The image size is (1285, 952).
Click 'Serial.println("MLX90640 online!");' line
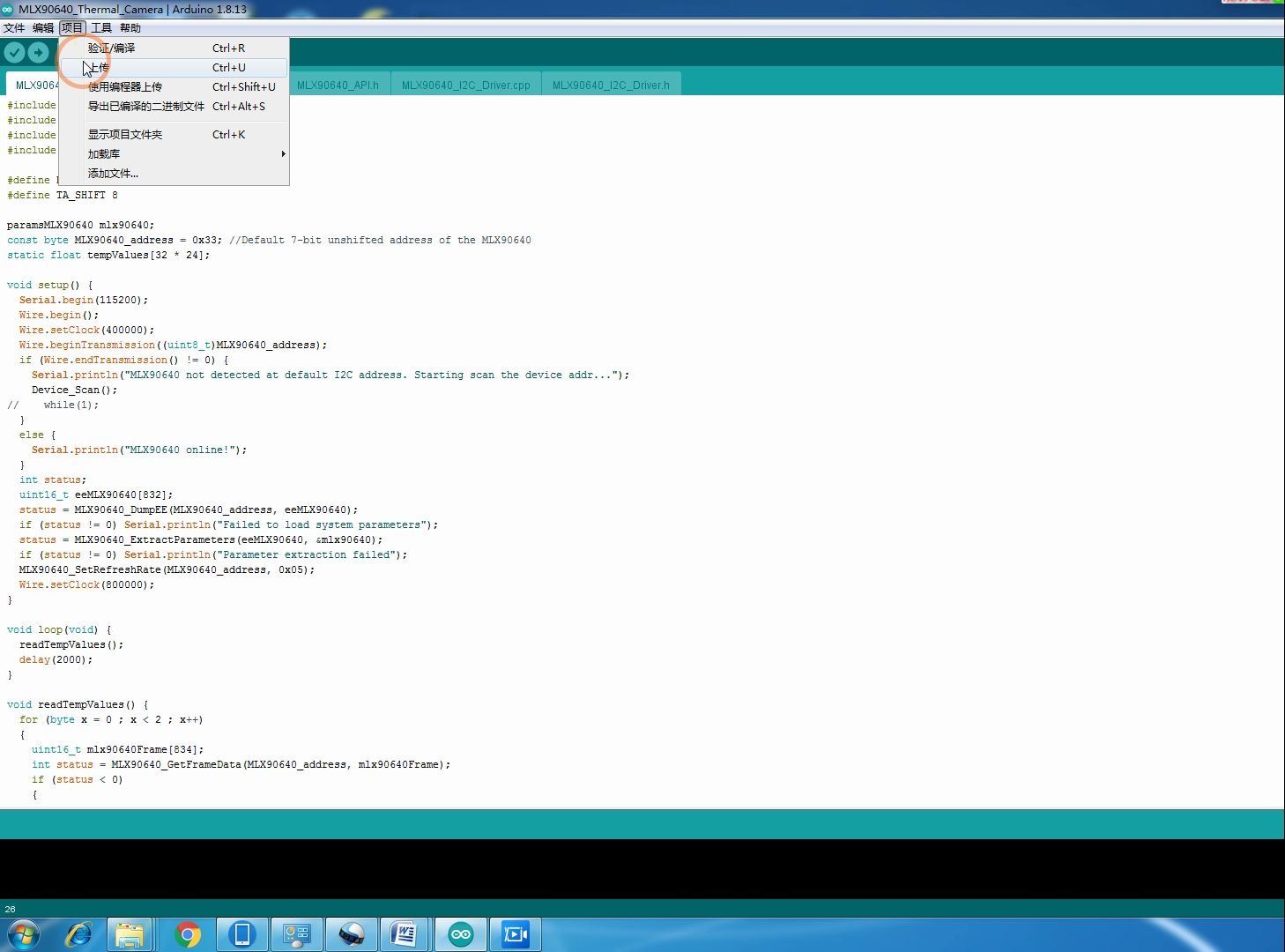(x=139, y=450)
